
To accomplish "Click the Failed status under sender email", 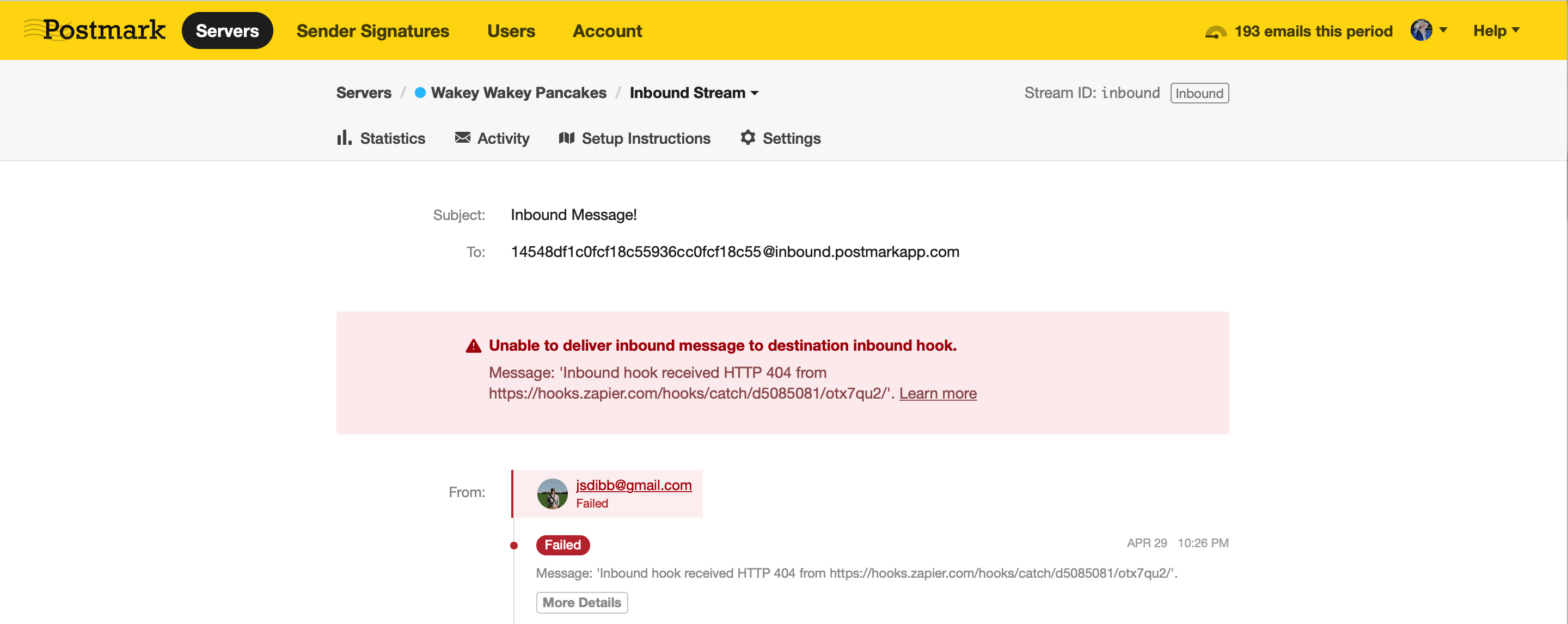I will 592,504.
